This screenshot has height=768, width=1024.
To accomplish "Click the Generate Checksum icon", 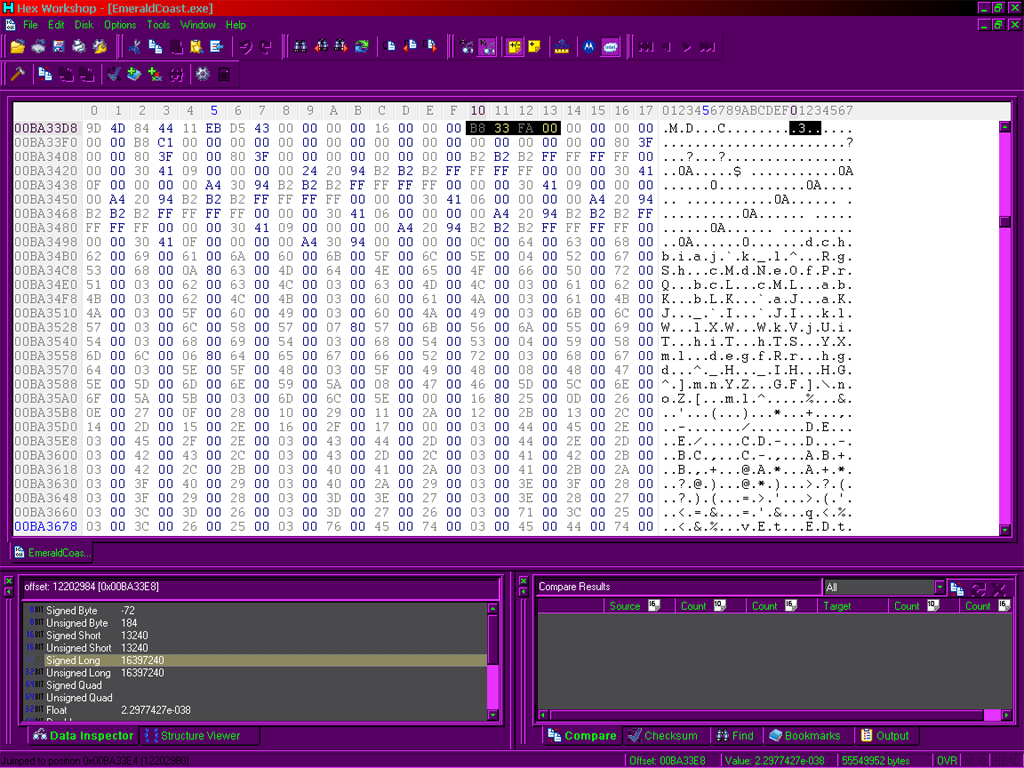I will [x=114, y=74].
